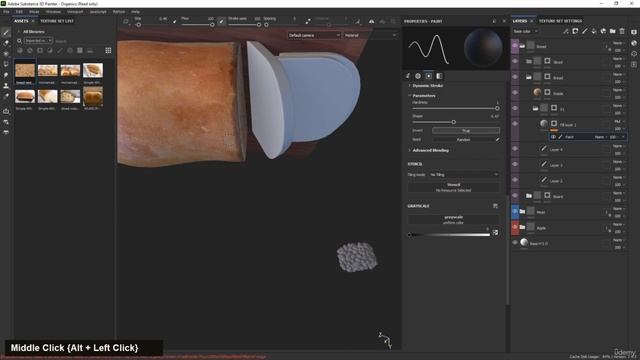Toggle symmetry icon in top toolbar

click(371, 21)
